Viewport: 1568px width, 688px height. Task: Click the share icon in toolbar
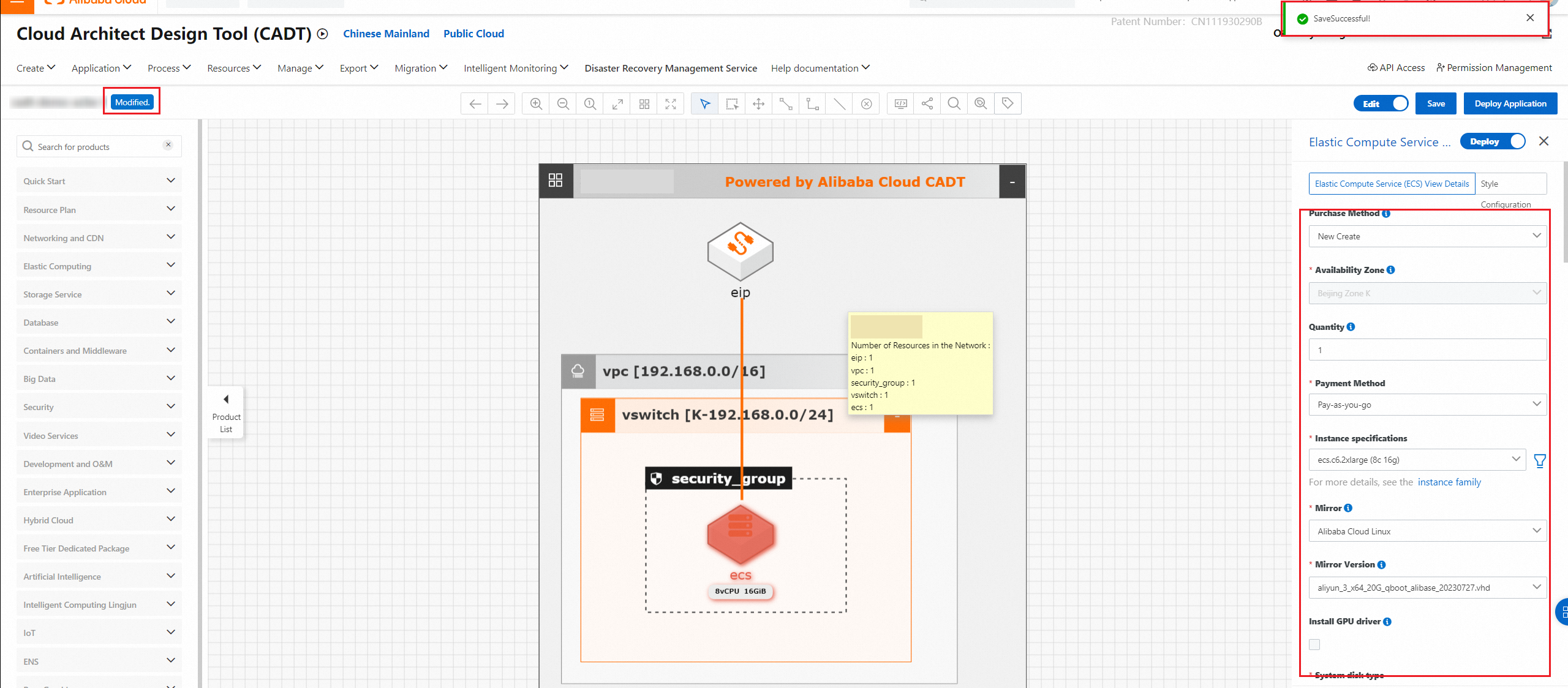927,104
